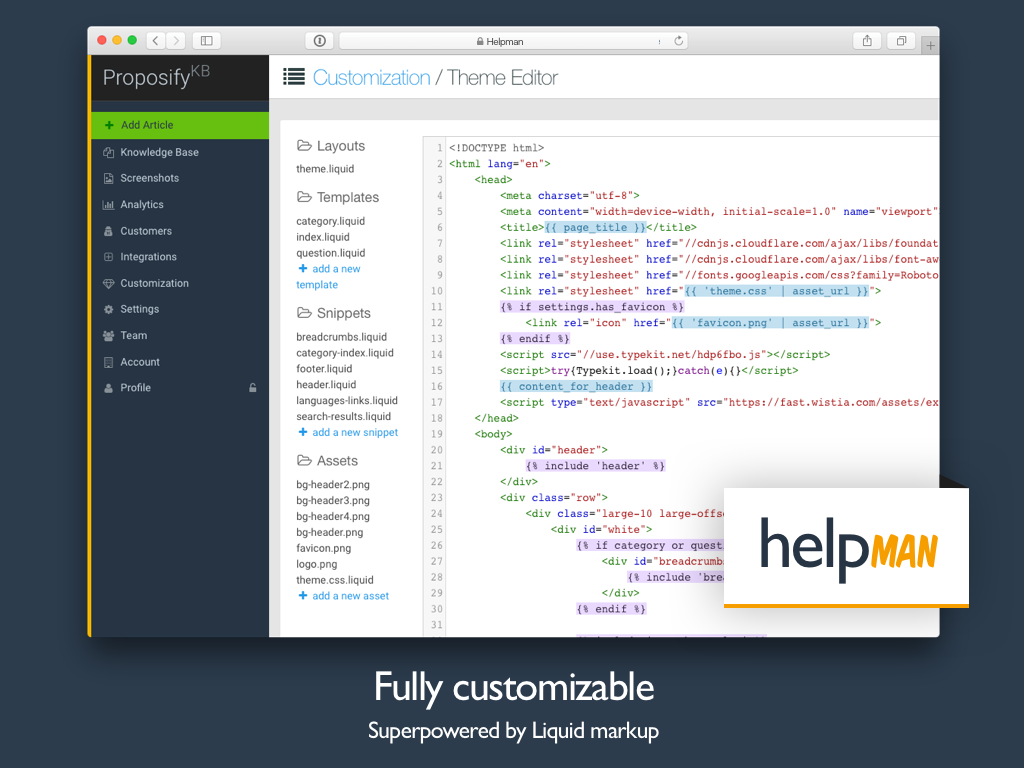Open search-results.liquid snippet
The image size is (1024, 768).
(344, 417)
